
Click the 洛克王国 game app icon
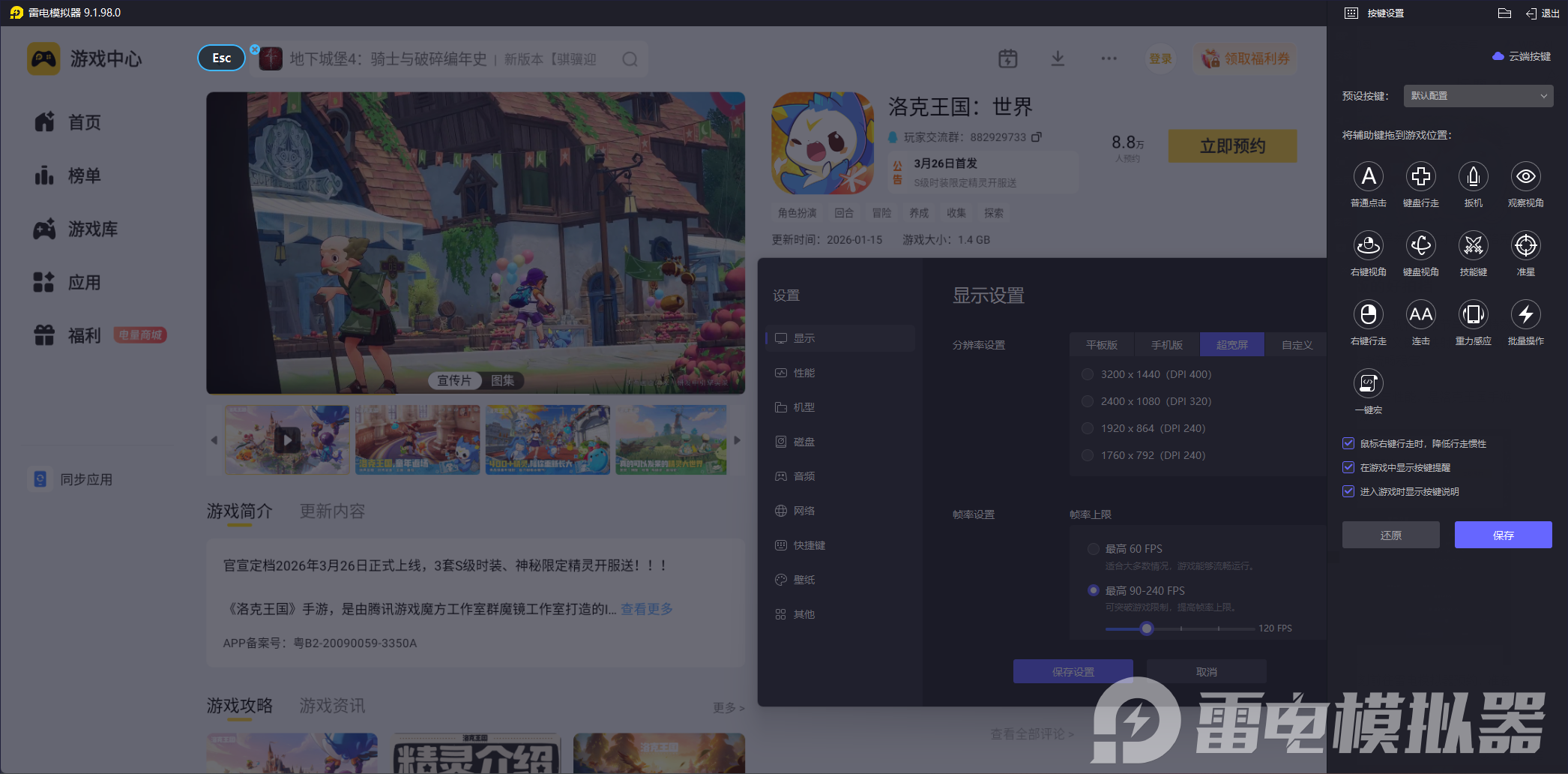(x=822, y=143)
